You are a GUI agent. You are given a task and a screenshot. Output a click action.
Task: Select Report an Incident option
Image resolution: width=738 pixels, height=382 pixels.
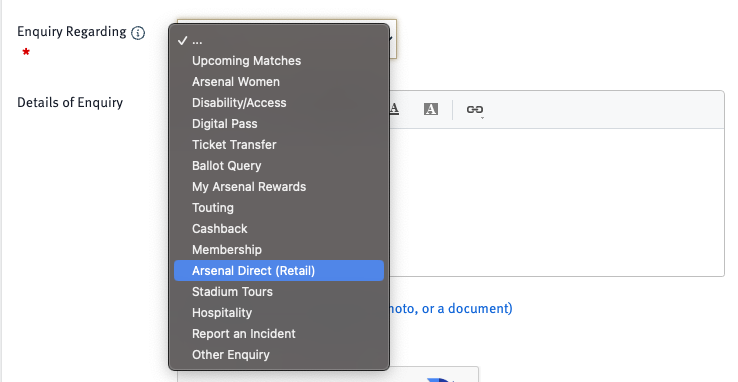[x=279, y=334]
